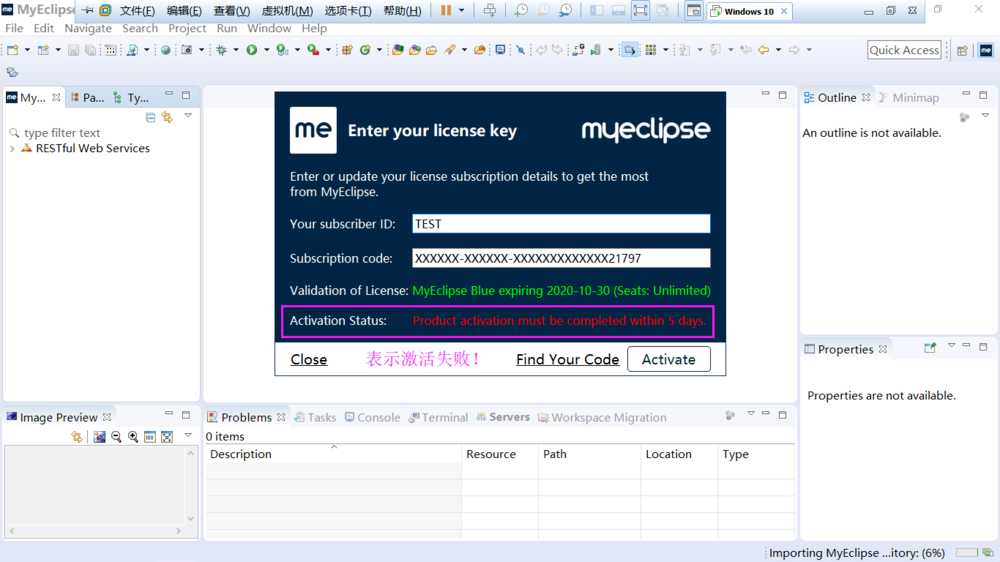Screen dimensions: 1000x562
Task: Click the type filter text field
Action: point(102,133)
